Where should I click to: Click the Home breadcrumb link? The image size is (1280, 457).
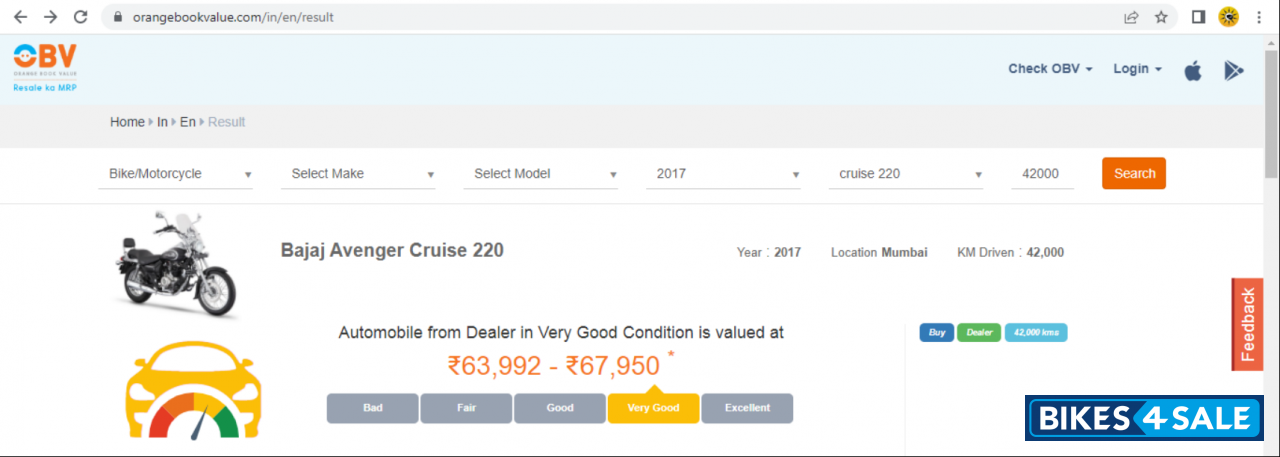[127, 122]
